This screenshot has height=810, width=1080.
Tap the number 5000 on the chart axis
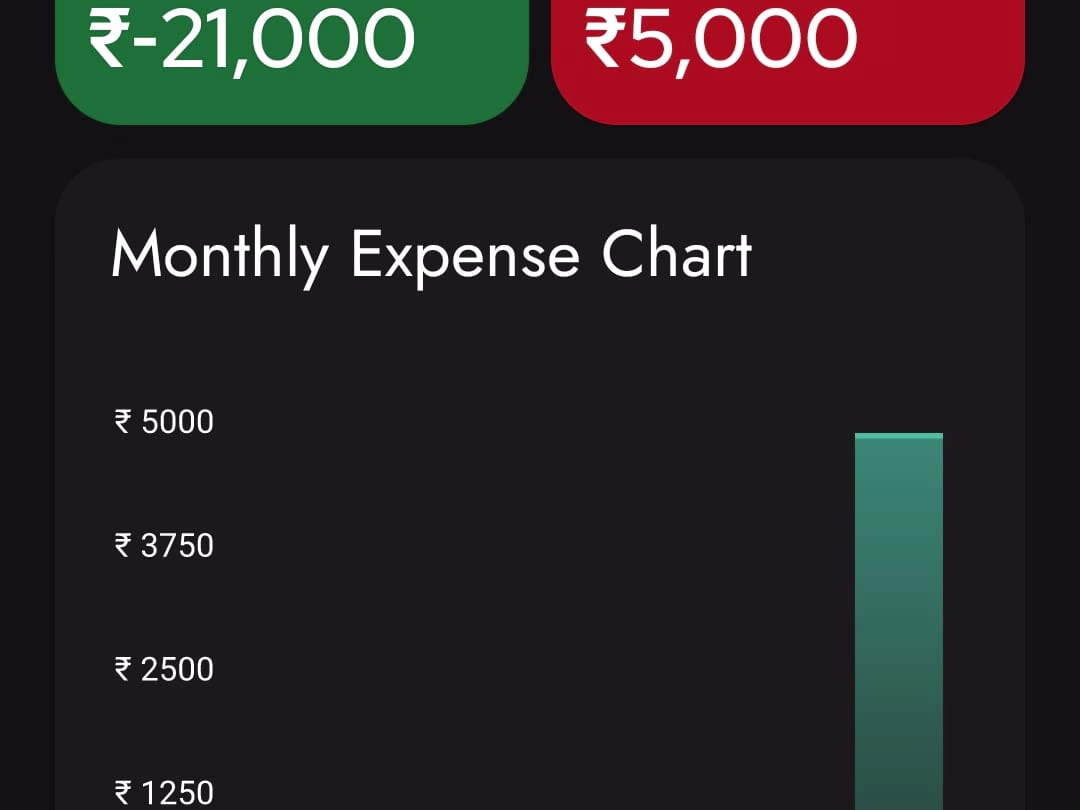click(178, 422)
